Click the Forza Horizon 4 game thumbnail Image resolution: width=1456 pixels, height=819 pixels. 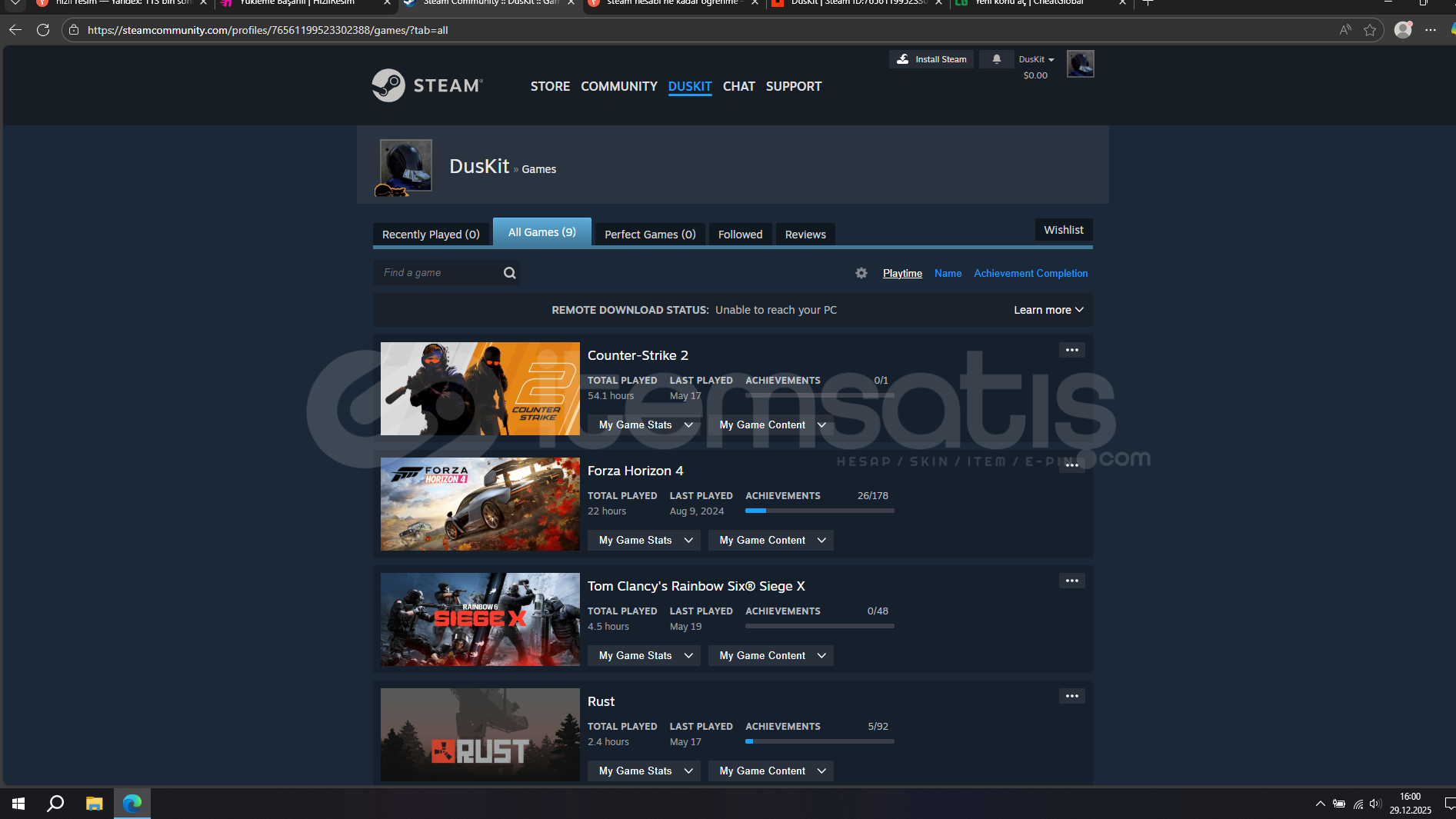(480, 504)
